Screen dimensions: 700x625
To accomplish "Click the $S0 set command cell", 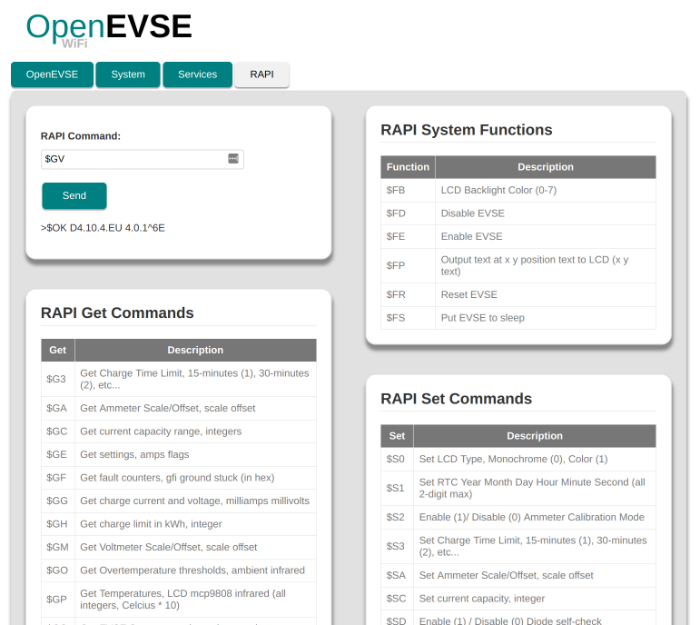I will 397,459.
